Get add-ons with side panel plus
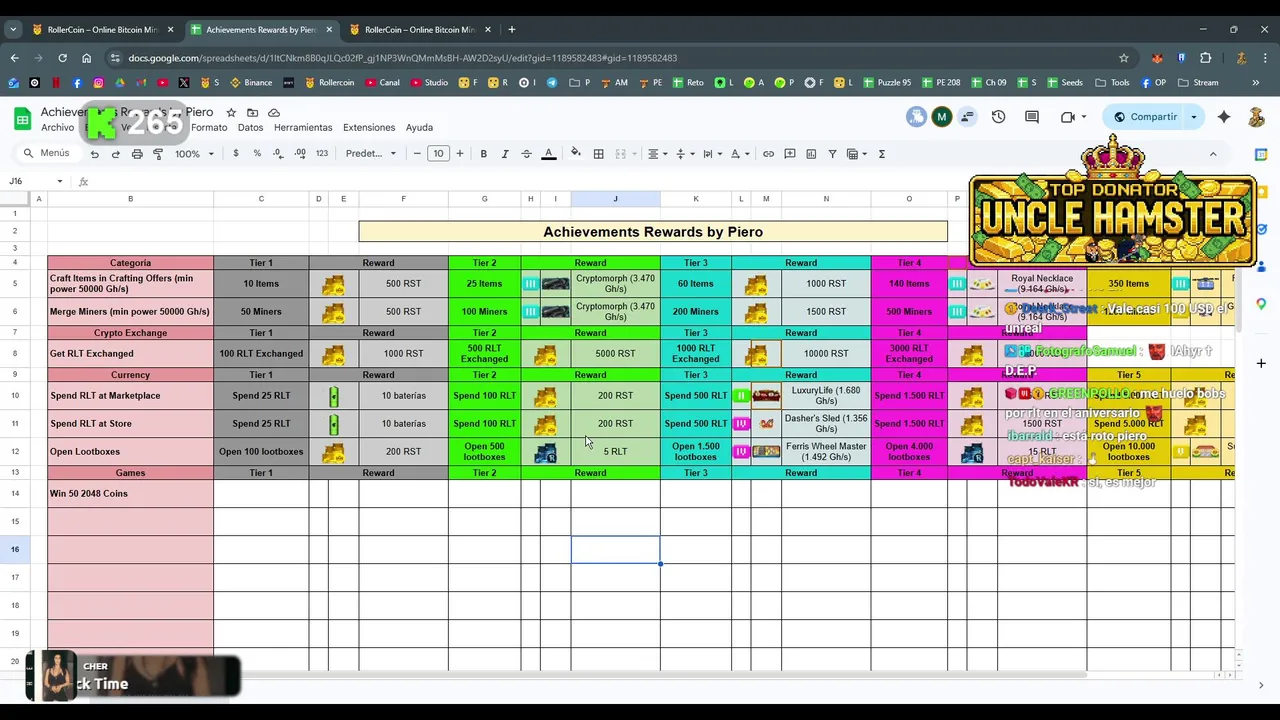Screen dimensions: 1280x720 (1261, 363)
